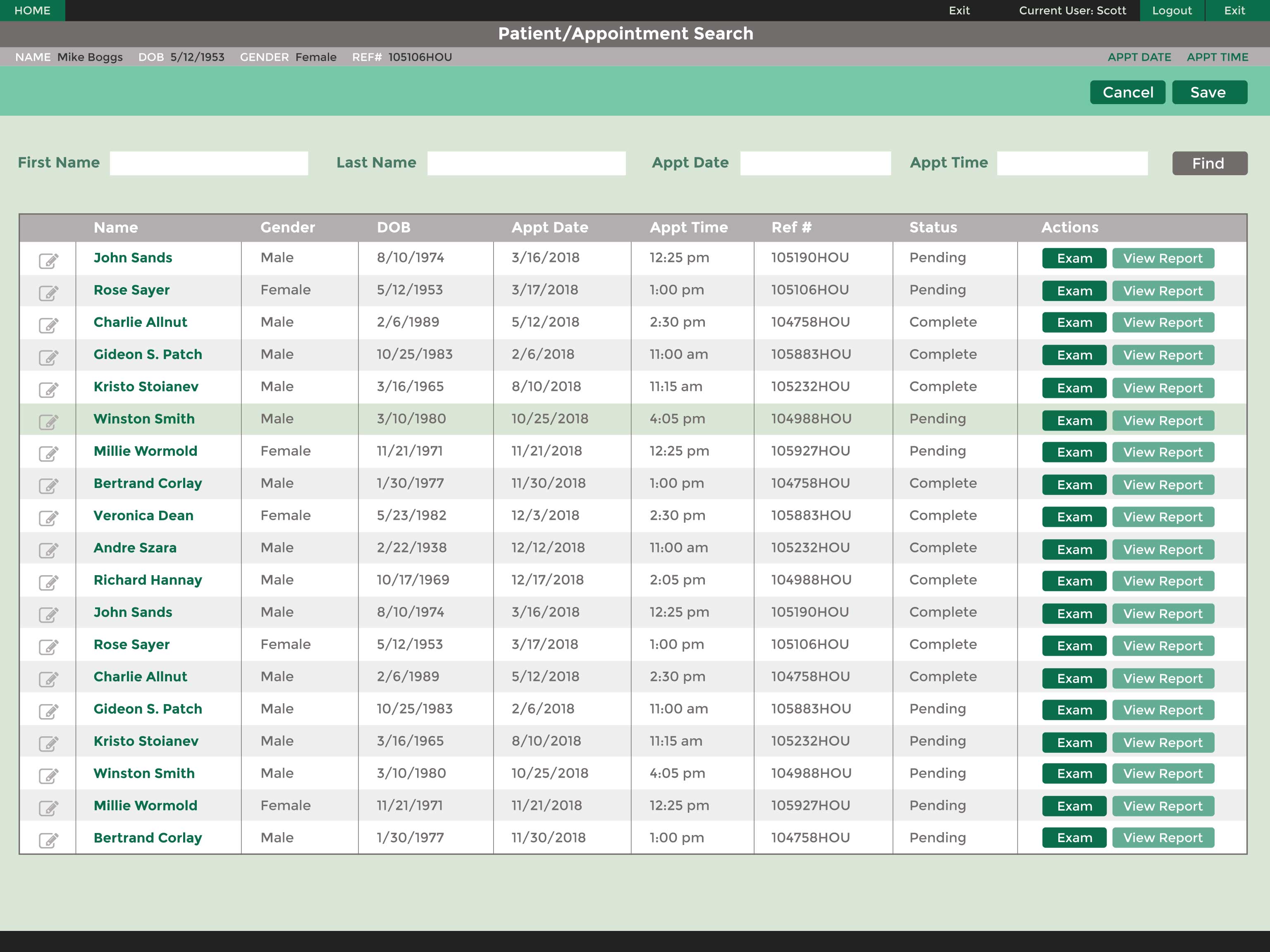Log out current user Scott
This screenshot has height=952, width=1270.
(x=1172, y=10)
